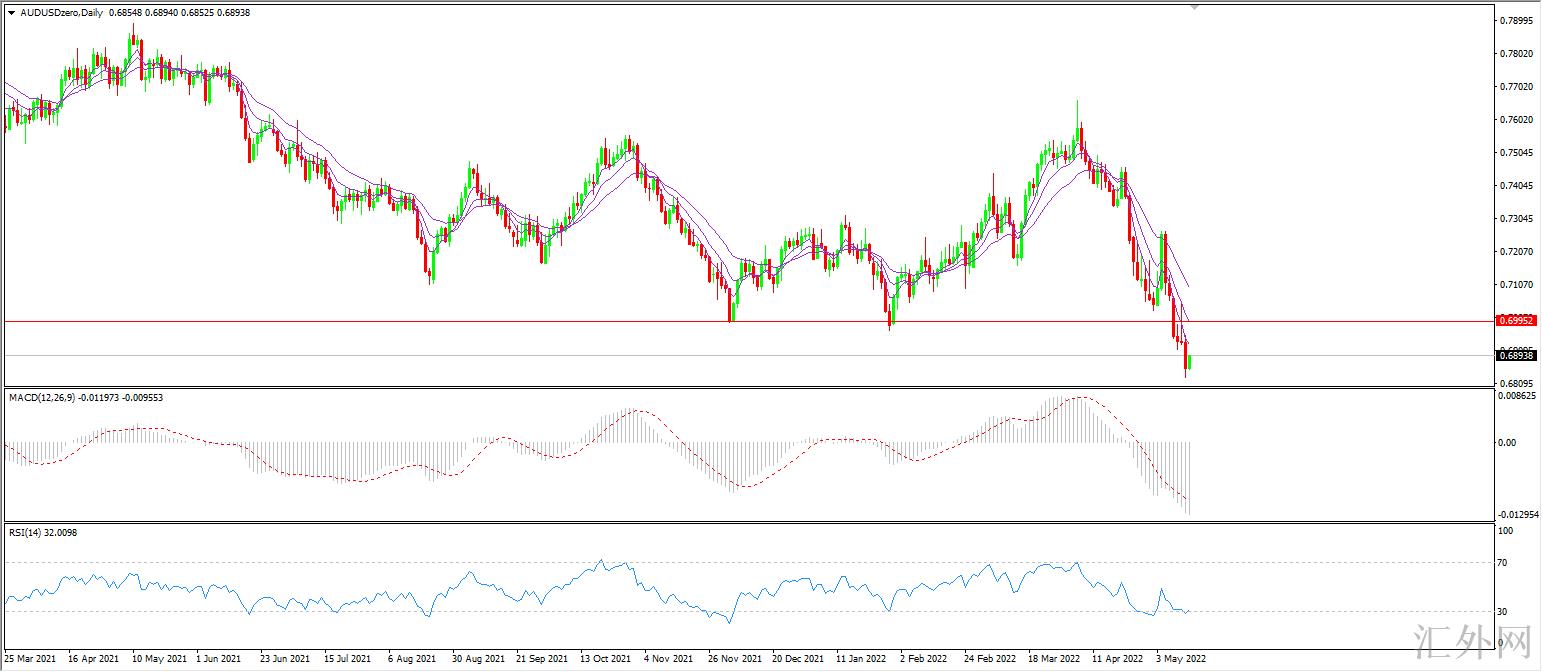The width and height of the screenshot is (1542, 672).
Task: Click the RSI 70 level label
Action: [1502, 563]
